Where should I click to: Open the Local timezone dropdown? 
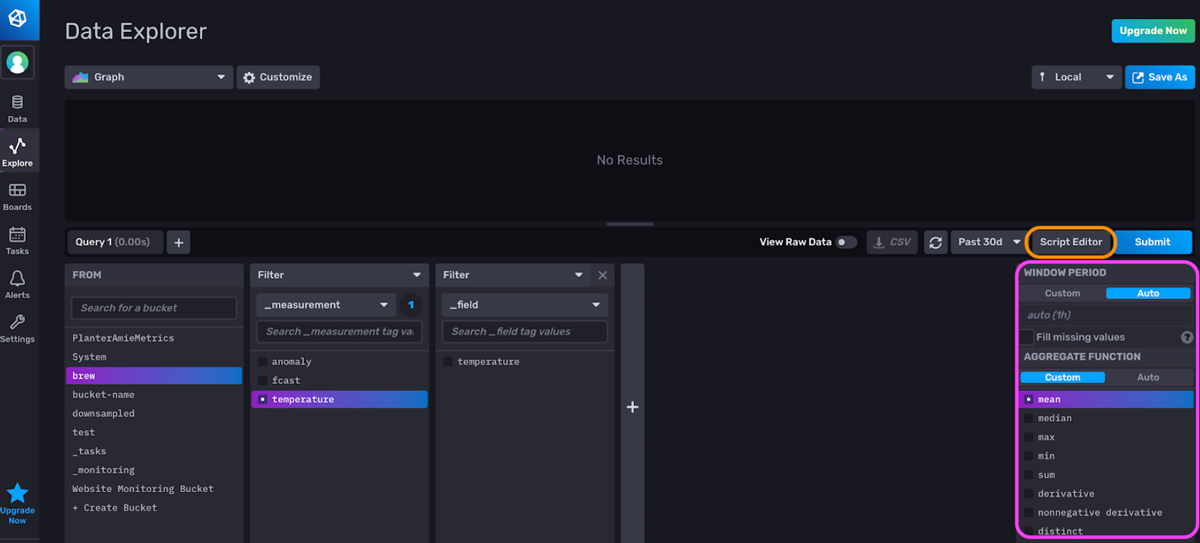coord(1076,77)
